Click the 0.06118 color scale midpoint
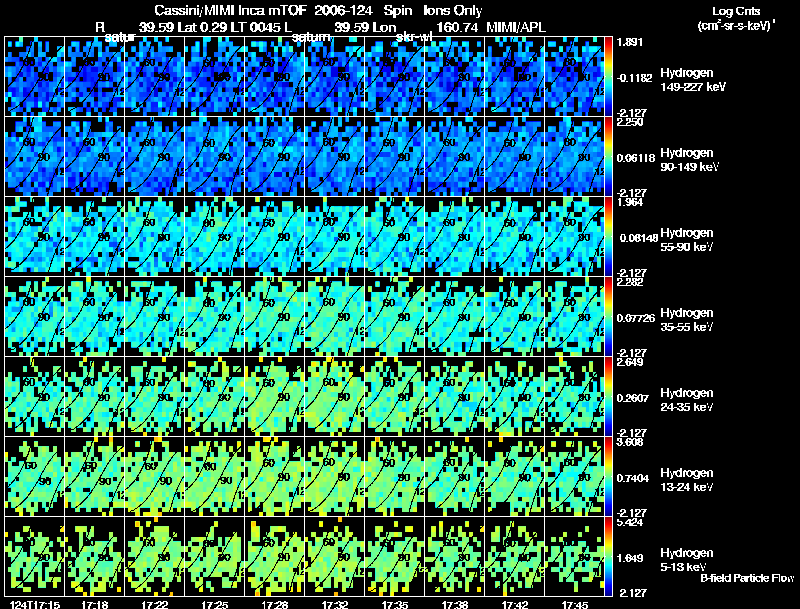800x609 pixels. [636, 158]
